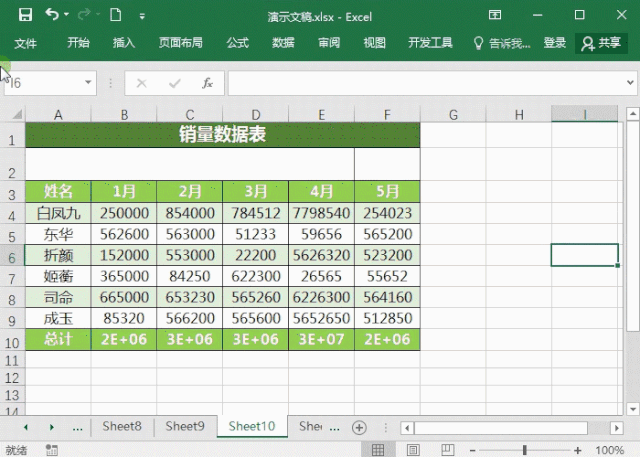Click the 告诉我 lightbulb search box
Screen dimensions: 640x457
(x=502, y=43)
